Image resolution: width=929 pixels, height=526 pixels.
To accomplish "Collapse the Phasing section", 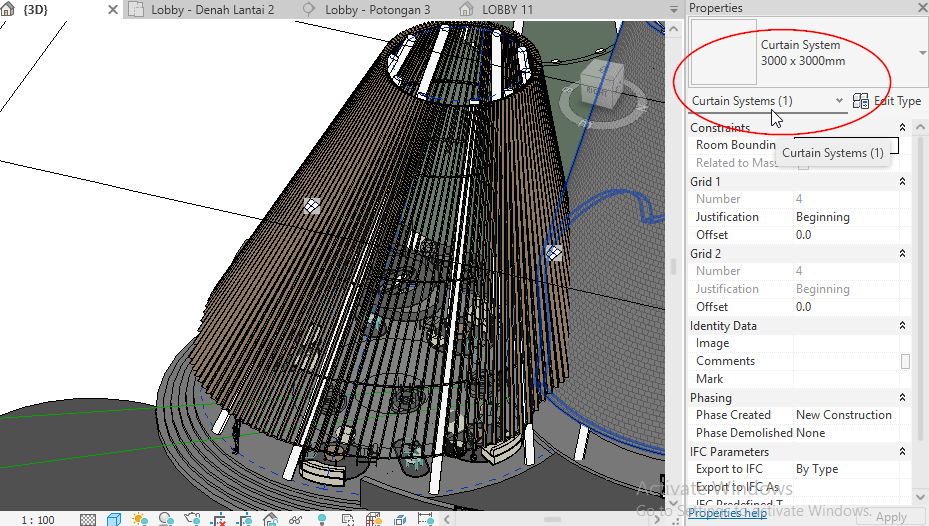I will point(902,397).
